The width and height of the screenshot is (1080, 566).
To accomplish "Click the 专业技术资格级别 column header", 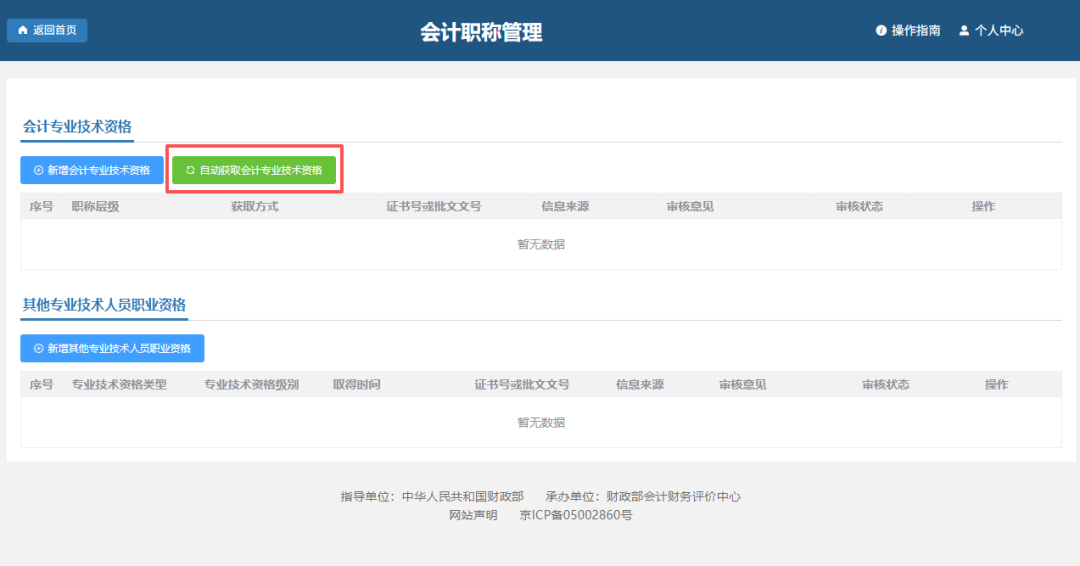I will click(x=251, y=384).
